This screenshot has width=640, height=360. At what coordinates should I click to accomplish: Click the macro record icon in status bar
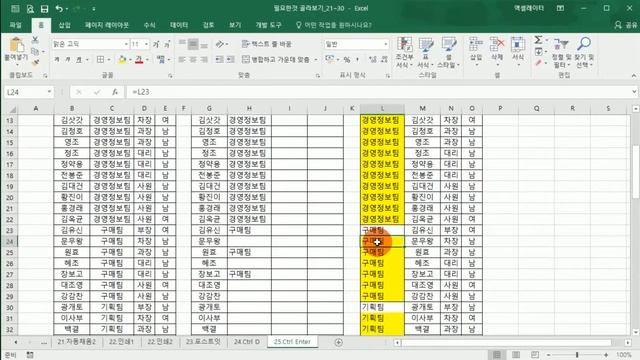[x=30, y=355]
